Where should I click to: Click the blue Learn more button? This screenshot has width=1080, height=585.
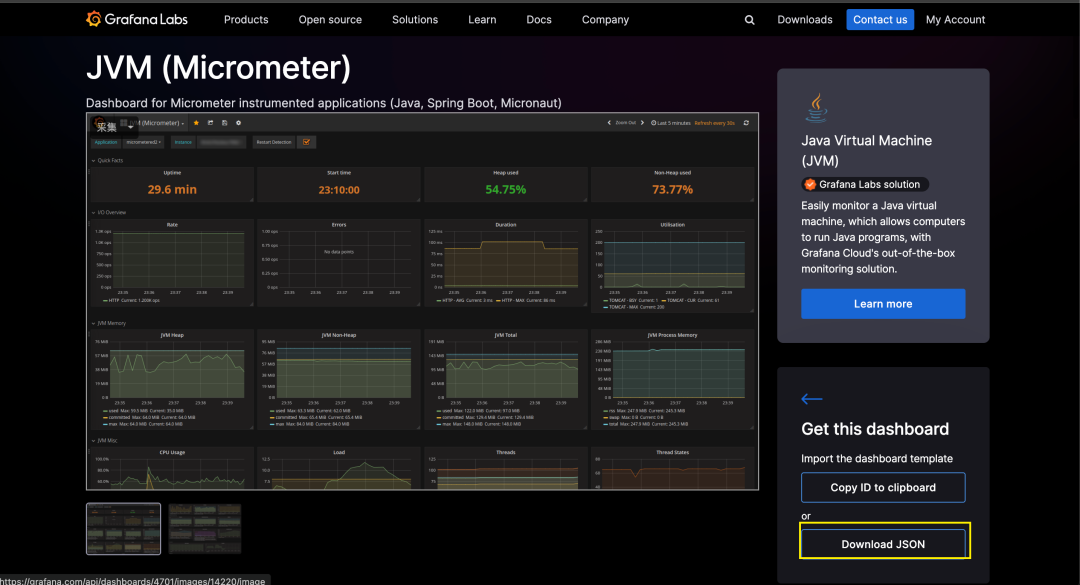(x=883, y=304)
